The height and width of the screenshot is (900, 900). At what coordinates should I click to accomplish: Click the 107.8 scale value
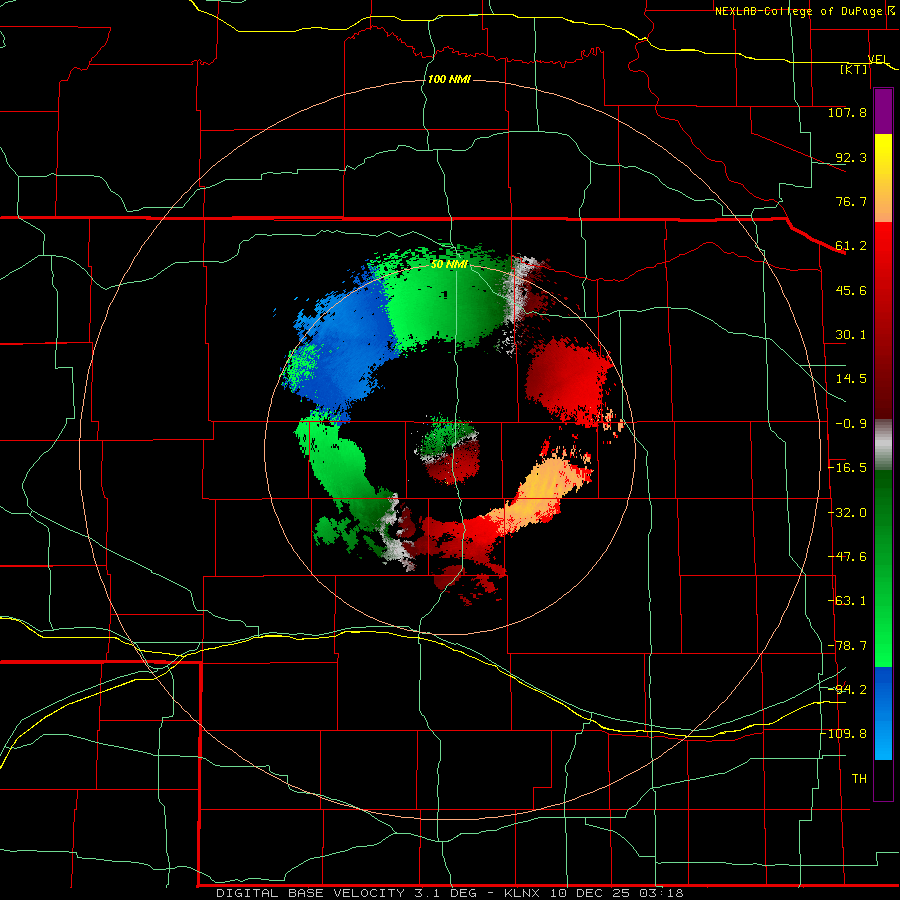point(847,112)
